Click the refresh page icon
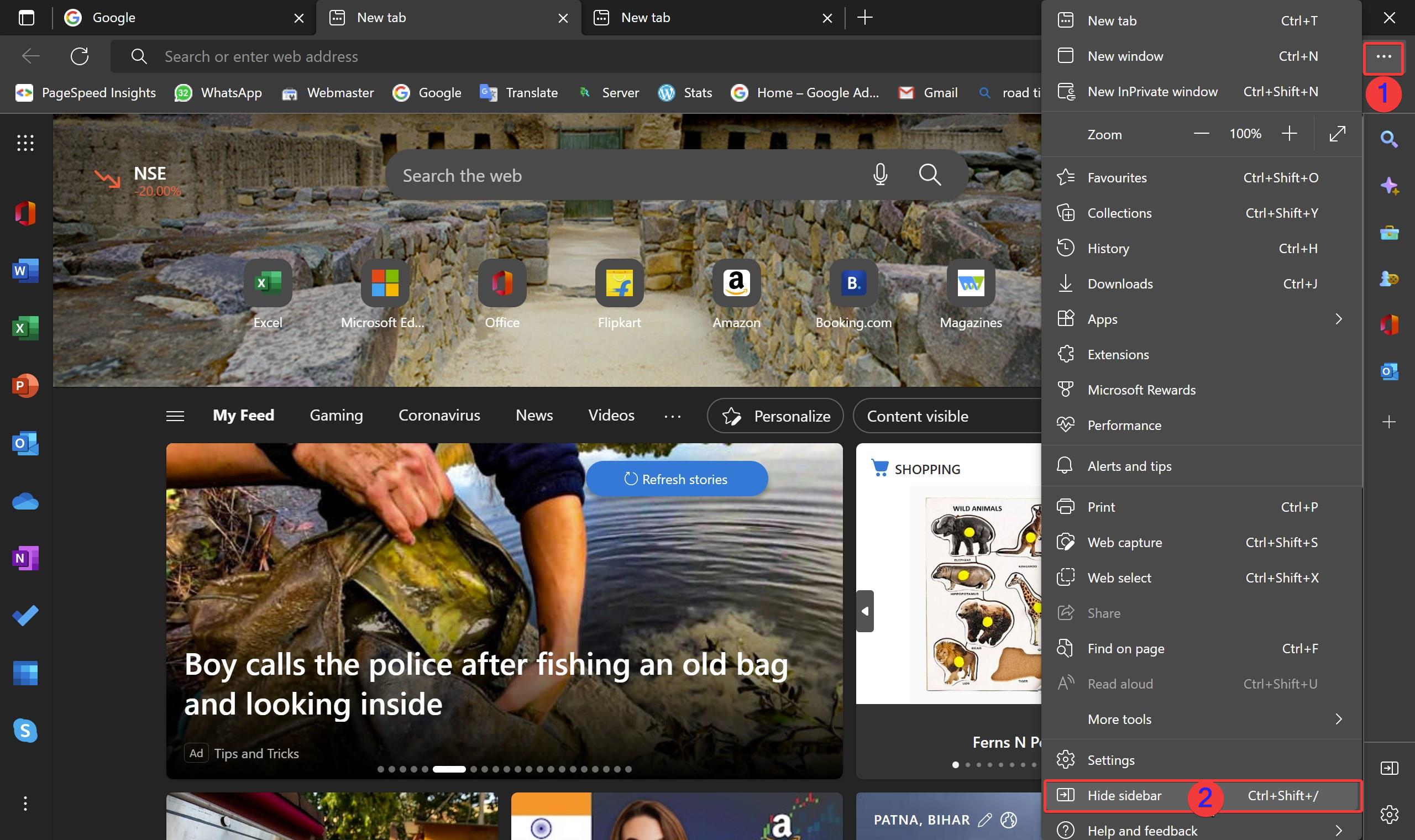 pyautogui.click(x=79, y=56)
